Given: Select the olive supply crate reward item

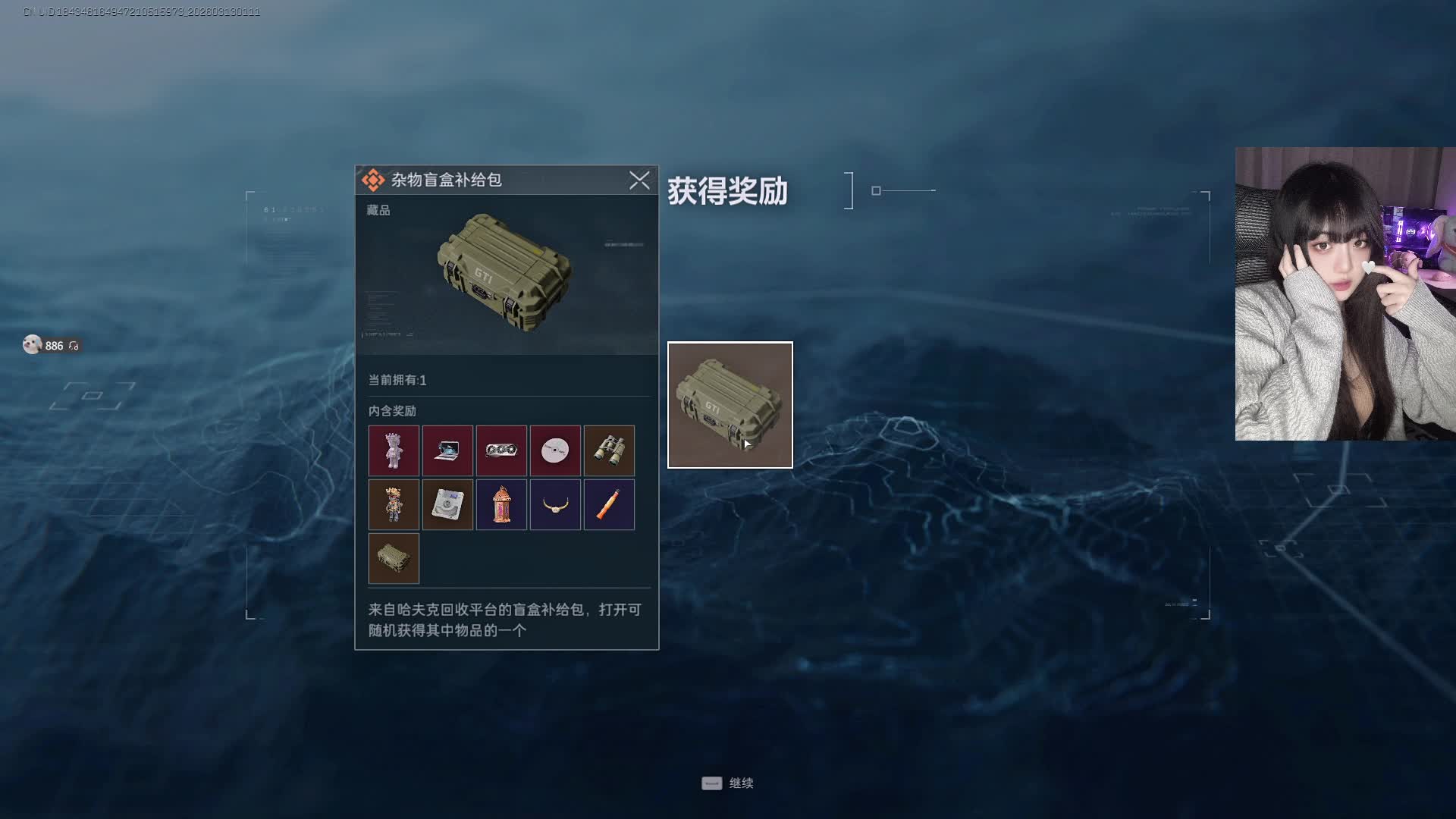Looking at the screenshot, I should tap(394, 558).
